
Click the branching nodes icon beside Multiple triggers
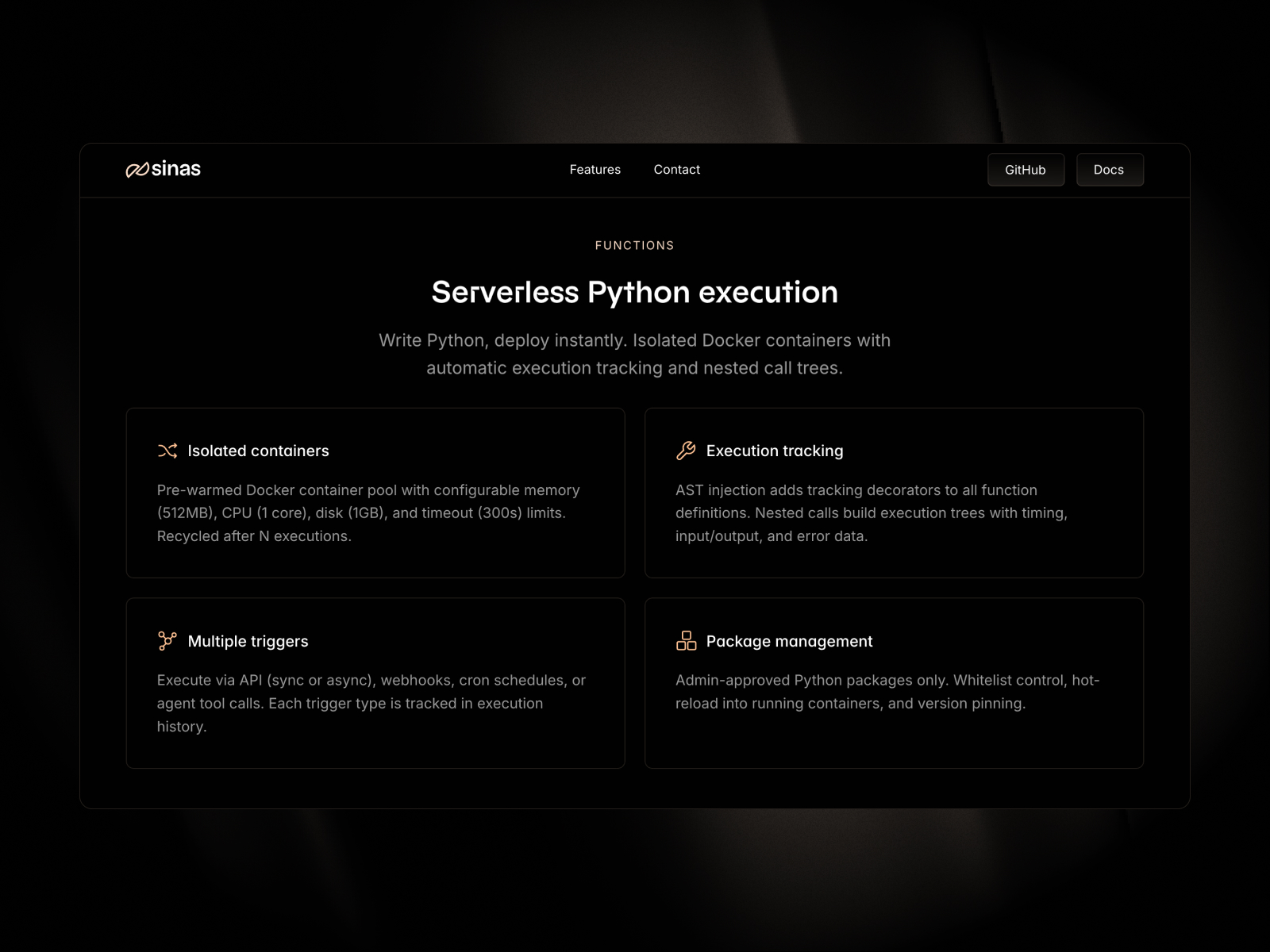coord(167,641)
